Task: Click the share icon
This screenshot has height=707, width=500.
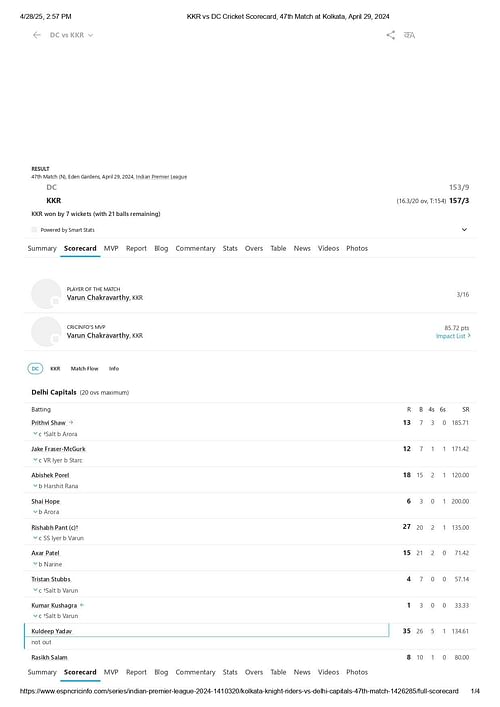Action: (390, 35)
